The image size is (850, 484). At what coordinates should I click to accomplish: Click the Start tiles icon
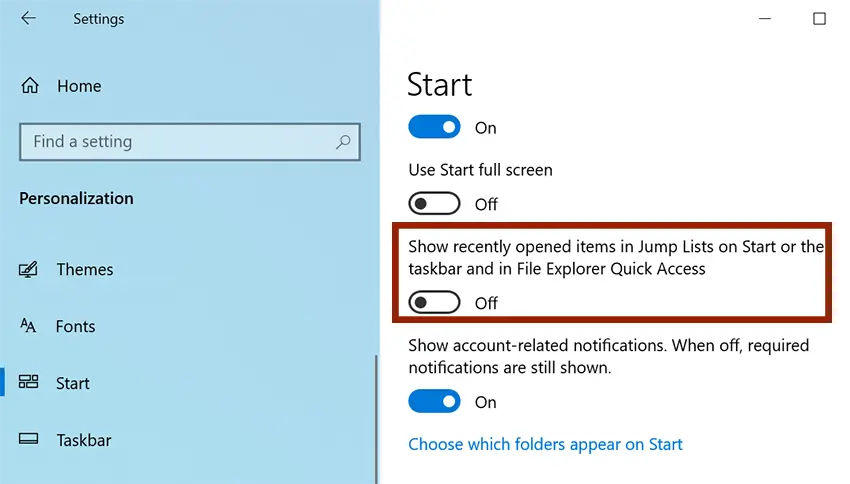(28, 382)
